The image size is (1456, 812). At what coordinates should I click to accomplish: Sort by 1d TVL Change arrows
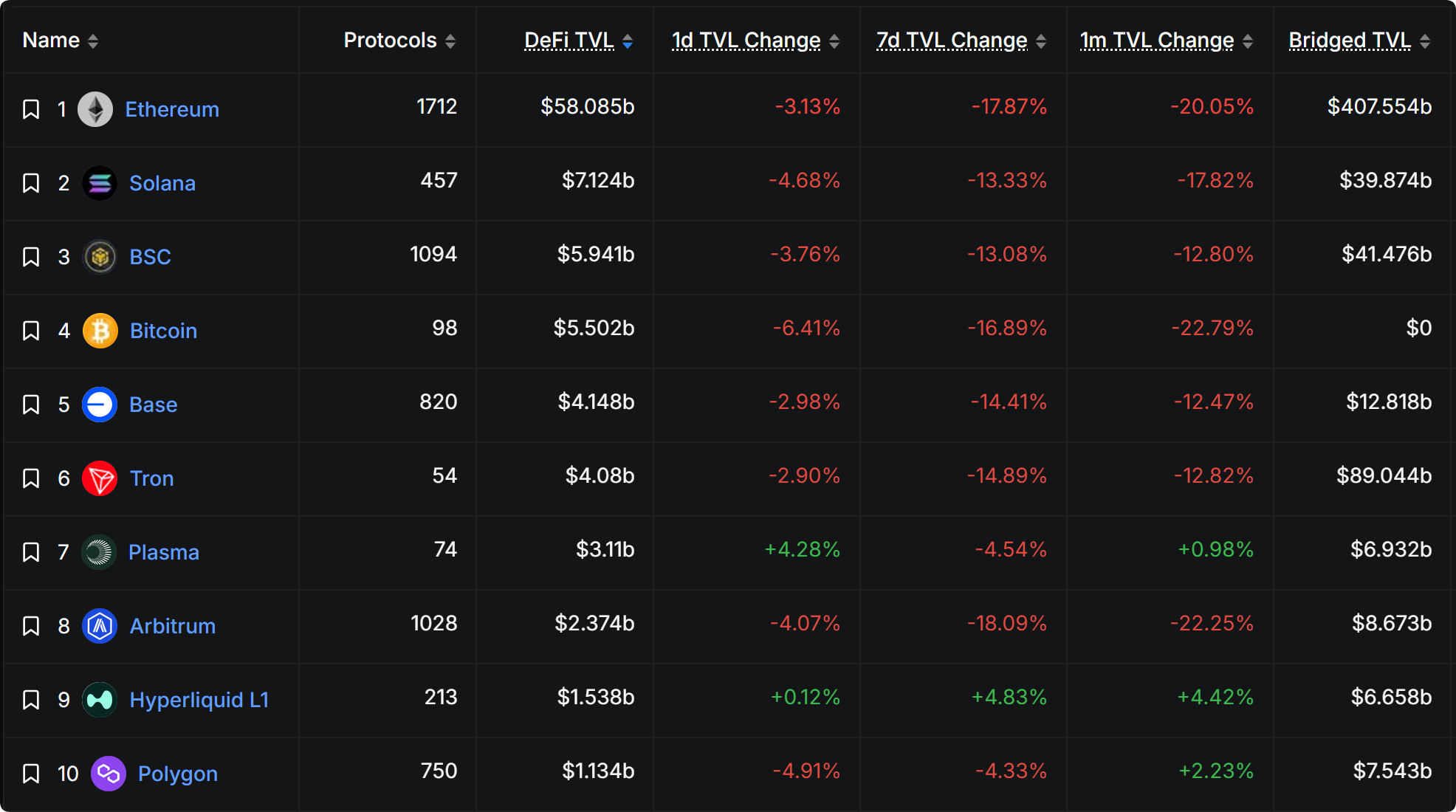tap(834, 41)
